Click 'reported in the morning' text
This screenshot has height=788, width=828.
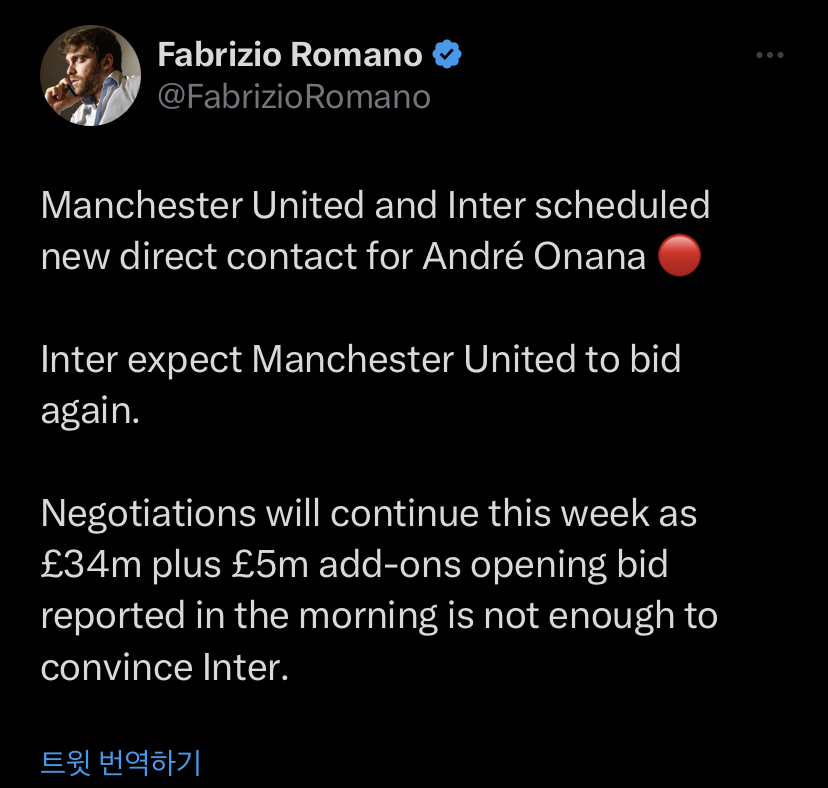[x=239, y=616]
